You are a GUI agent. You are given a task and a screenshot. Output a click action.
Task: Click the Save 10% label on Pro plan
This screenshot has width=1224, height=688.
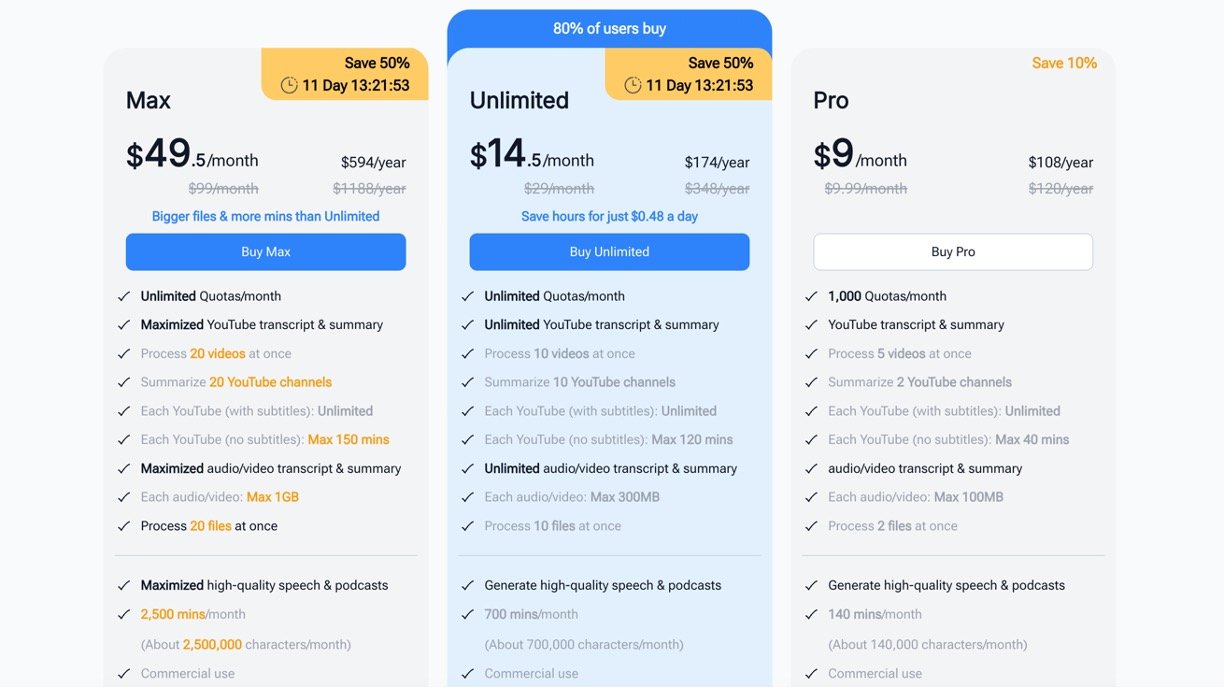click(x=1064, y=63)
